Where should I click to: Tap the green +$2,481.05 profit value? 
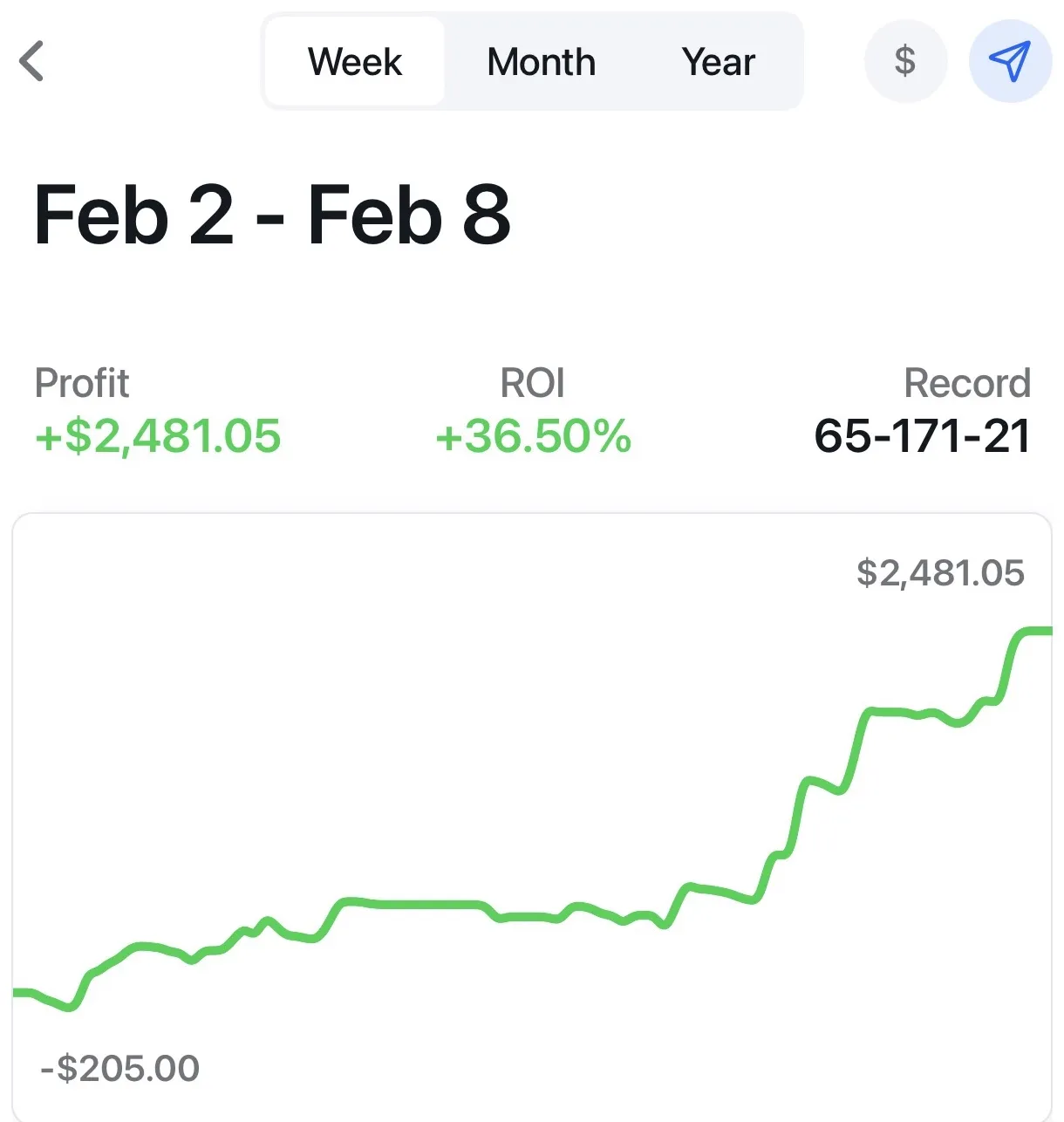158,435
